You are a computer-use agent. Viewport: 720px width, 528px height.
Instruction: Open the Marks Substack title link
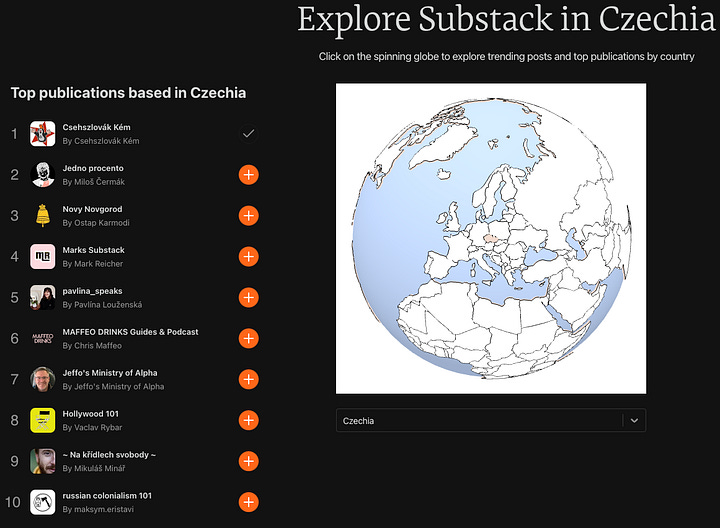click(x=94, y=250)
